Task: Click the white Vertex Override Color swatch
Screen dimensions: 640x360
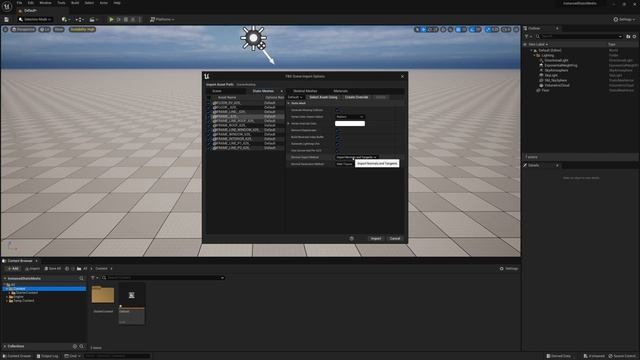Action: pyautogui.click(x=350, y=124)
